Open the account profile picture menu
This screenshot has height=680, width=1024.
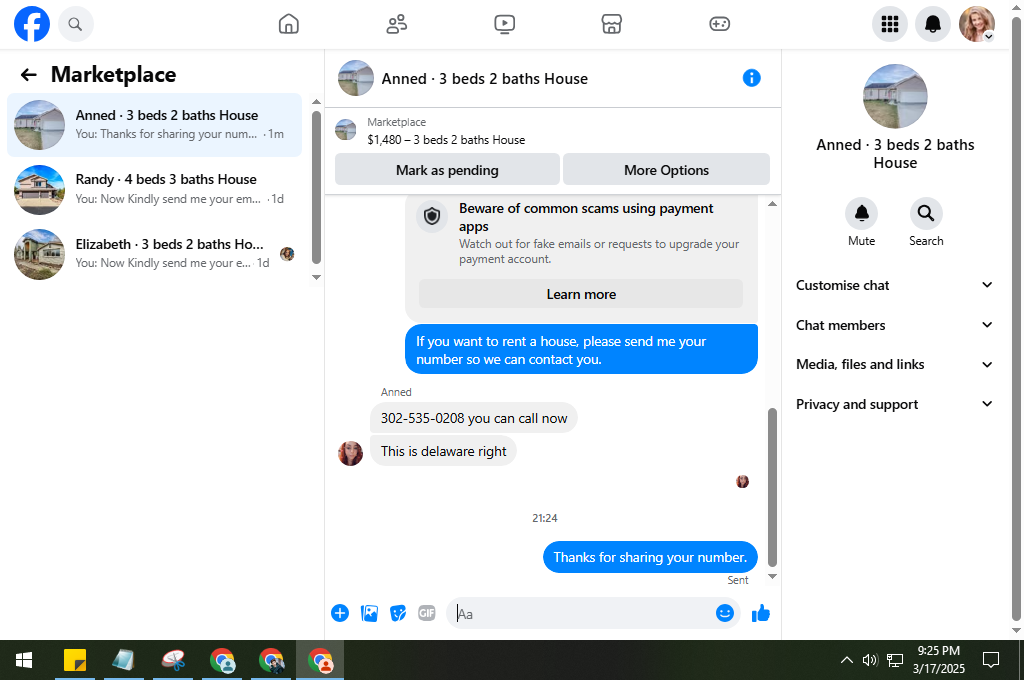(976, 24)
